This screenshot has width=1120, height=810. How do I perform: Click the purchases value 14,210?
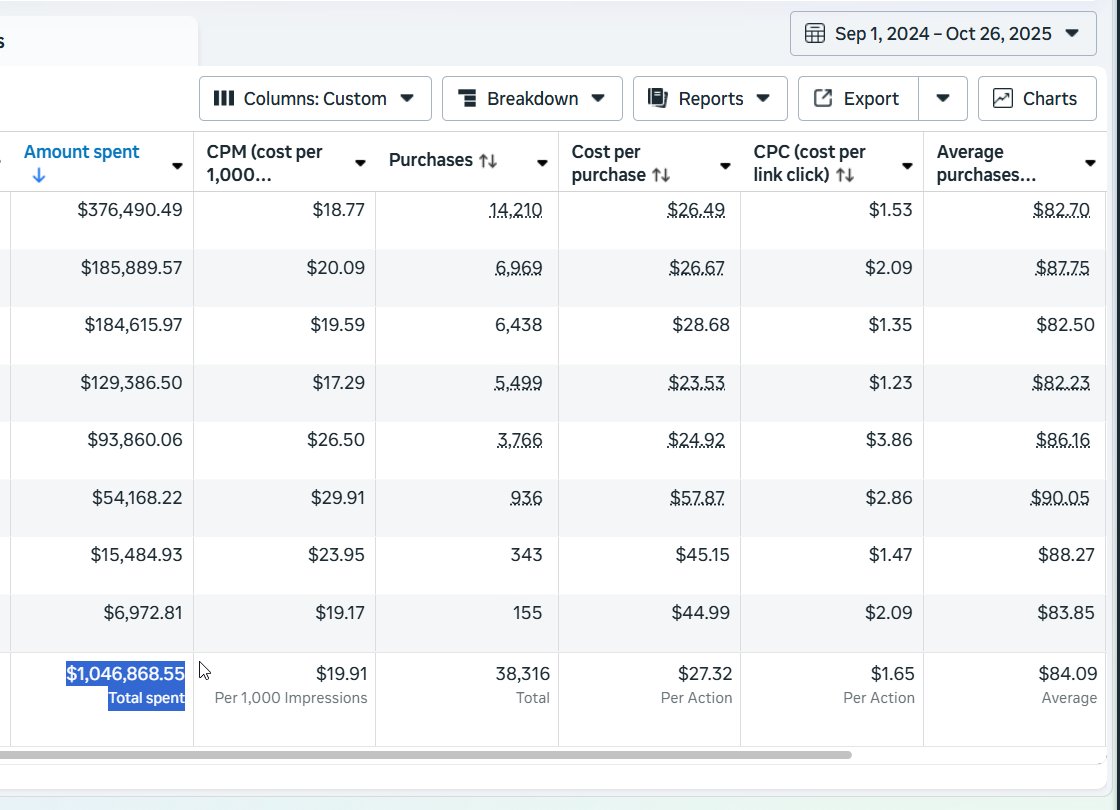pyautogui.click(x=516, y=210)
